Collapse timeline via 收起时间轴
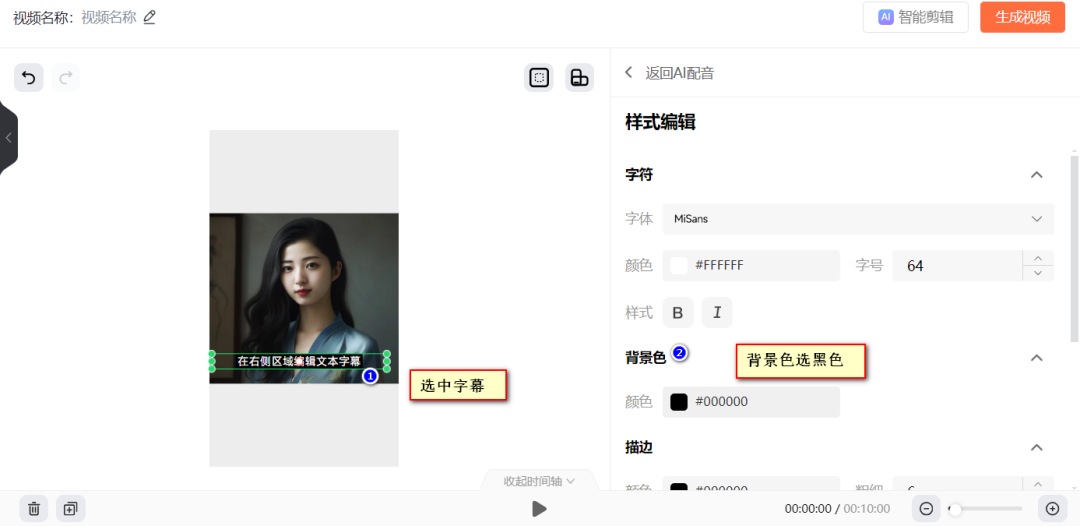This screenshot has height=526, width=1080. point(539,481)
